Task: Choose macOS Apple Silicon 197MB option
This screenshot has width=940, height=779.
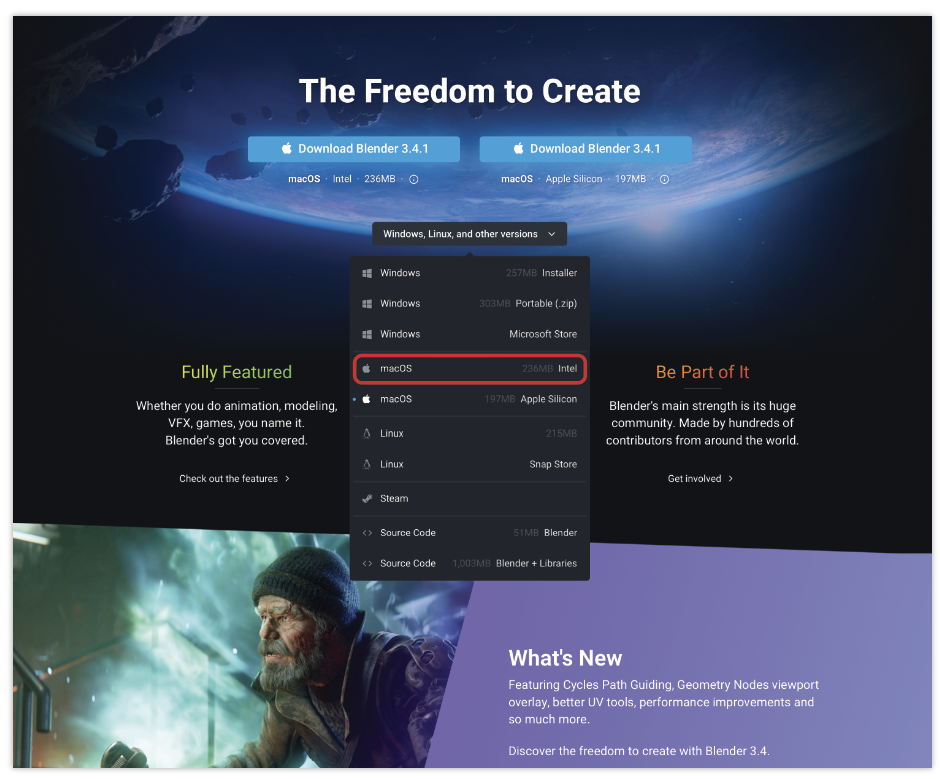Action: pyautogui.click(x=469, y=399)
